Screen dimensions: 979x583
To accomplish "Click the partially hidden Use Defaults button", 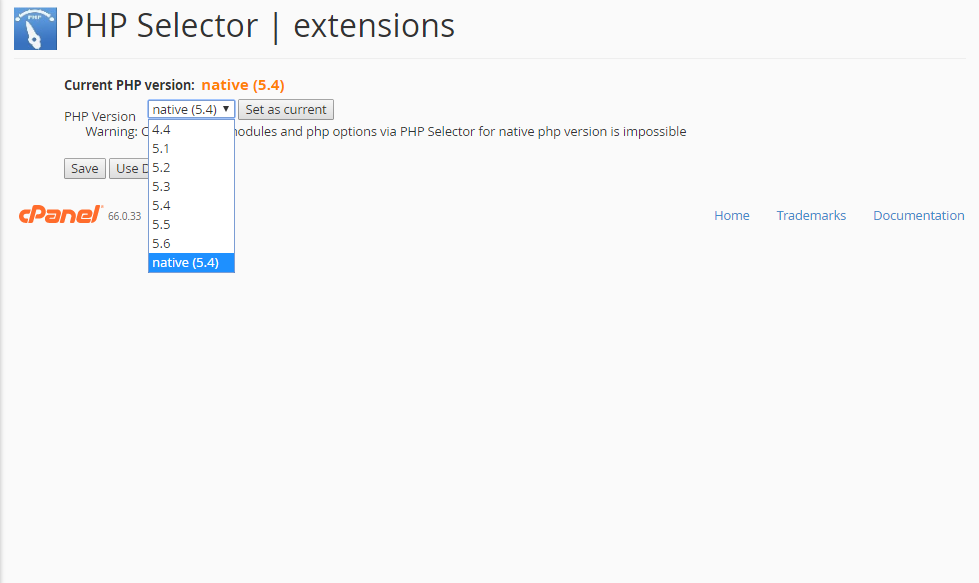I will [127, 168].
